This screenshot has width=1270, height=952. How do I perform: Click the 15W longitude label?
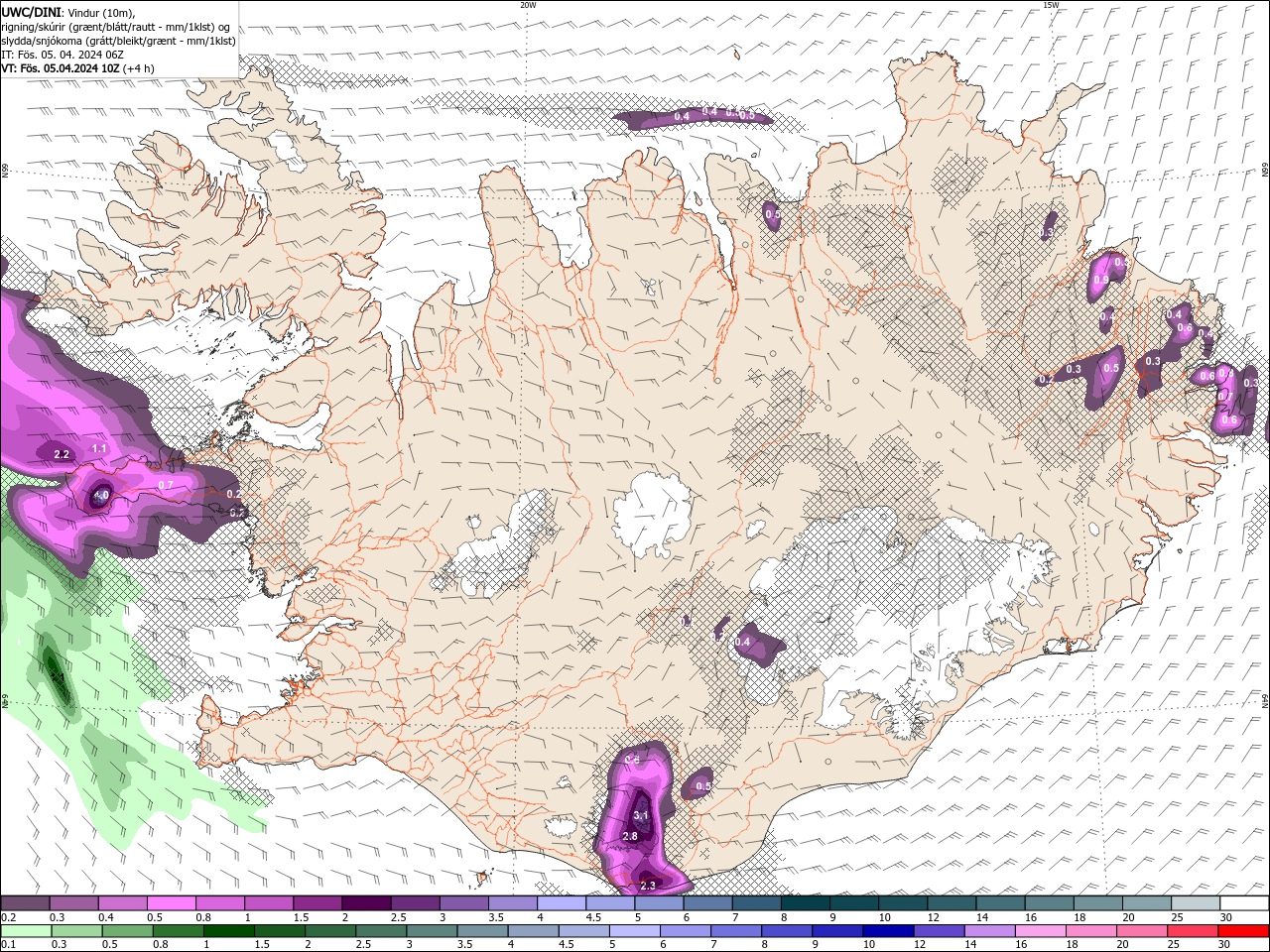(x=1051, y=5)
